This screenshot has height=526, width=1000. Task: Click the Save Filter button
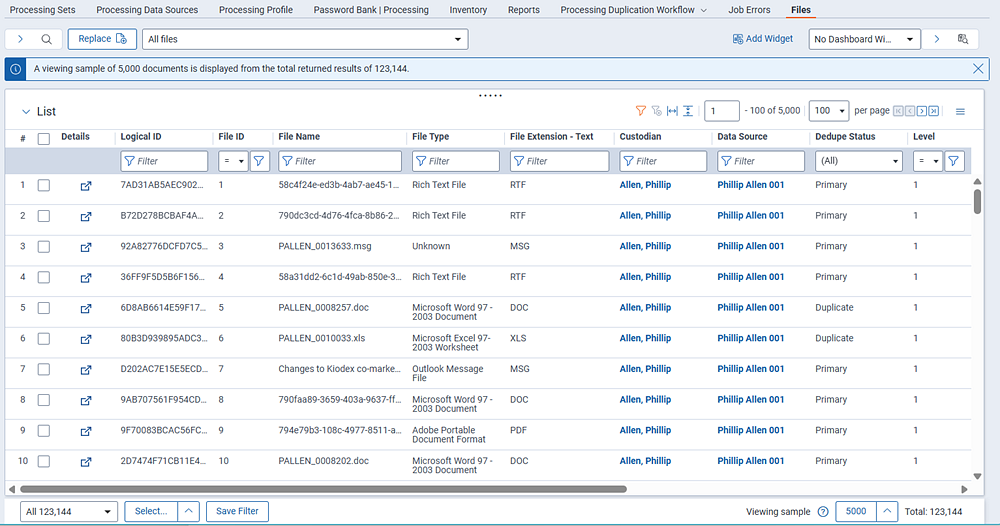click(x=237, y=511)
